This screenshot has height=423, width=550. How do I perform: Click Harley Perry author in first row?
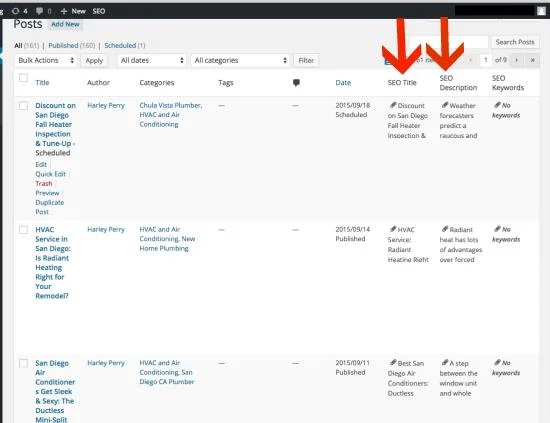point(106,106)
